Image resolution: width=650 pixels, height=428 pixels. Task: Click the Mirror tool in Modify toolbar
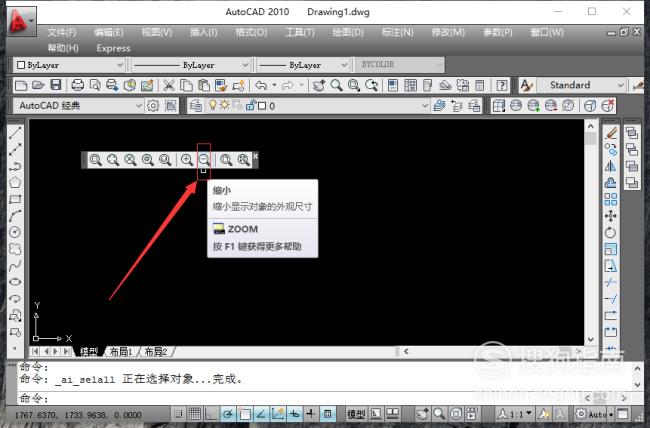click(611, 166)
